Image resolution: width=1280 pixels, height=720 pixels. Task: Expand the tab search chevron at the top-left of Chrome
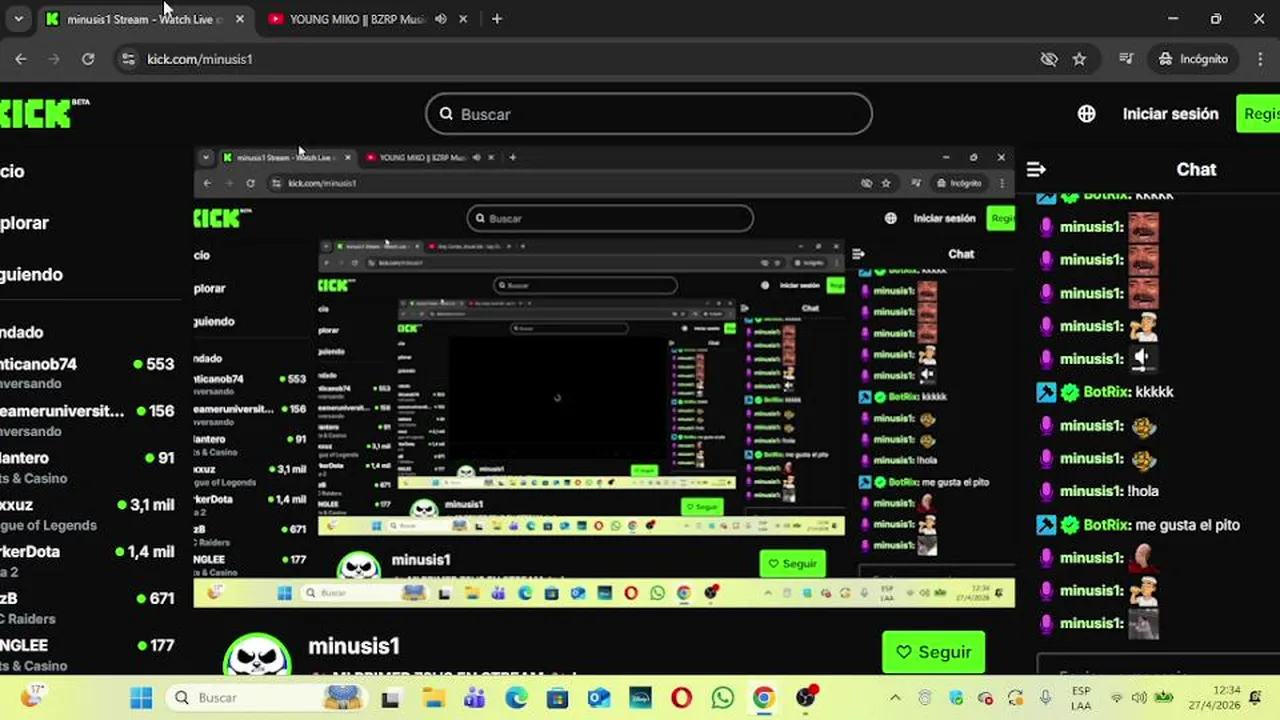tap(18, 19)
